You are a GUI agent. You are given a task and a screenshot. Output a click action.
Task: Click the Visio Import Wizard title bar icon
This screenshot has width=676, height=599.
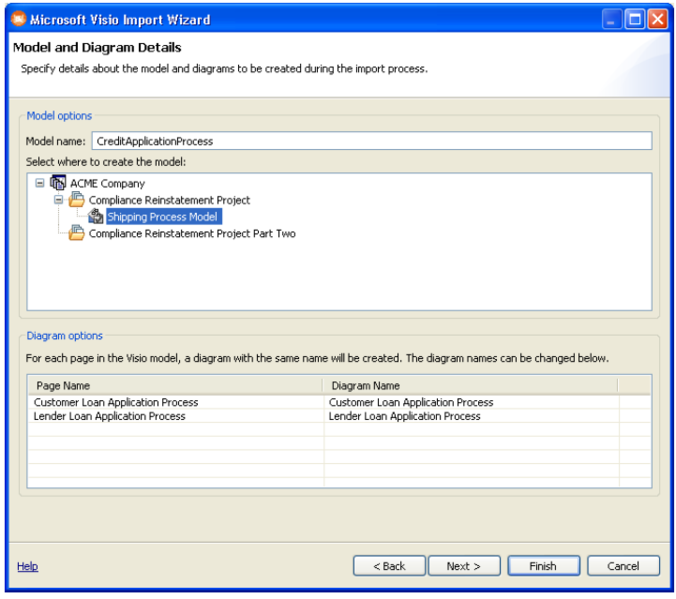point(19,19)
